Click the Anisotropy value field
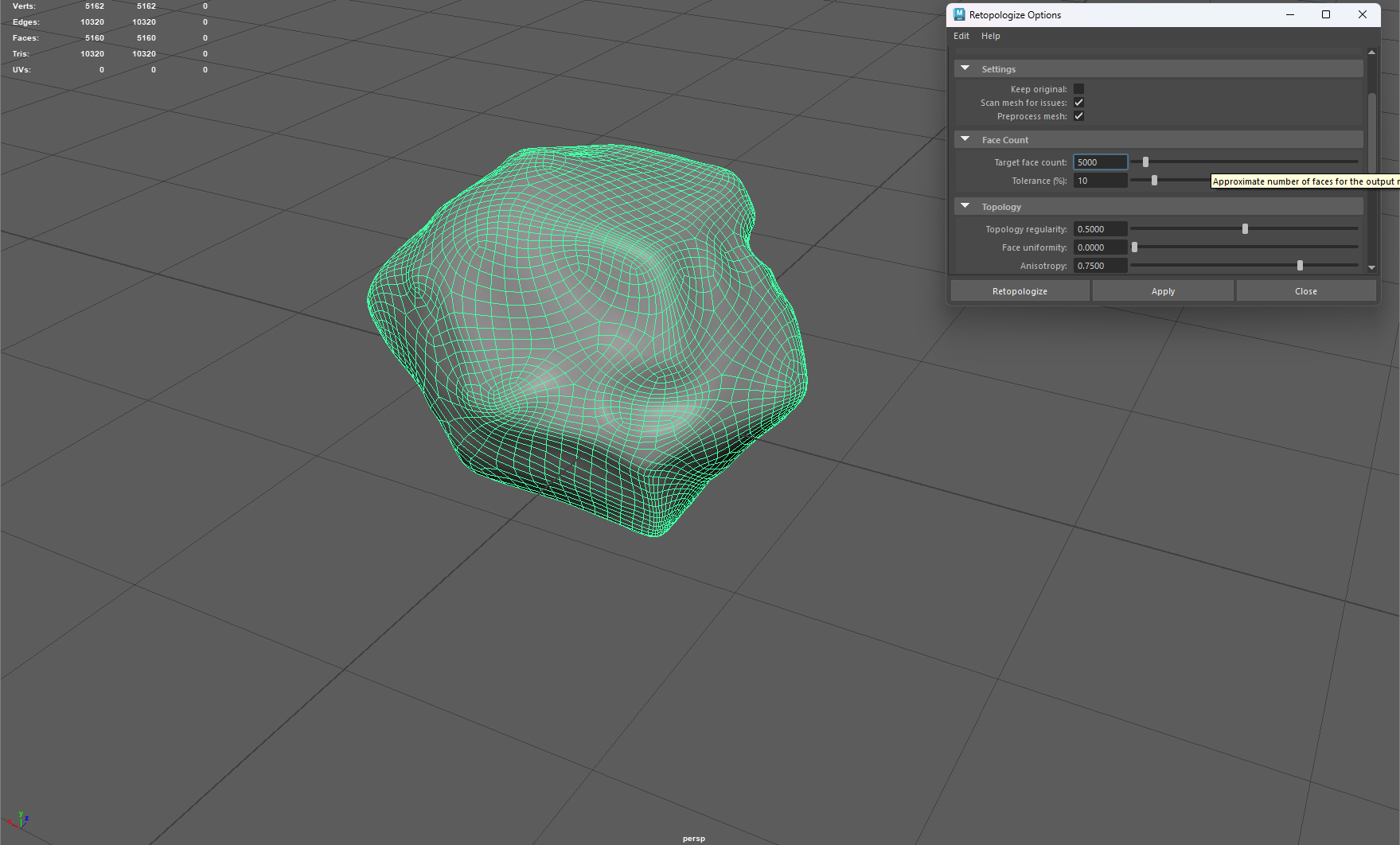The width and height of the screenshot is (1400, 845). pos(1101,266)
